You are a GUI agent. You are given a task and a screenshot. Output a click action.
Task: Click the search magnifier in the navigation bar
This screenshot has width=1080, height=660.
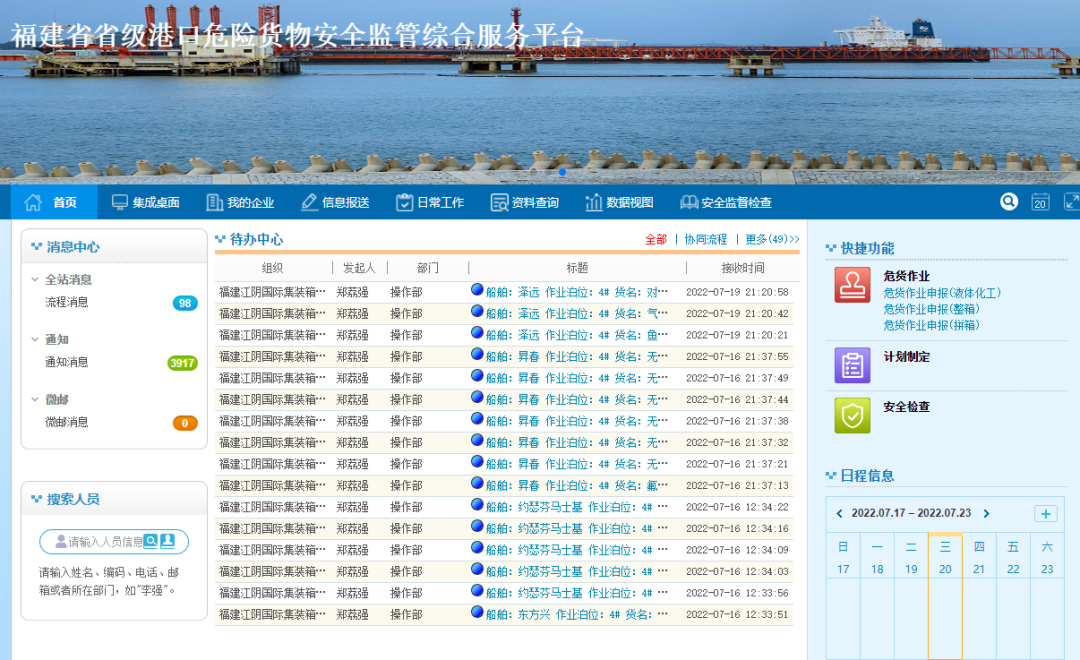coord(1008,201)
